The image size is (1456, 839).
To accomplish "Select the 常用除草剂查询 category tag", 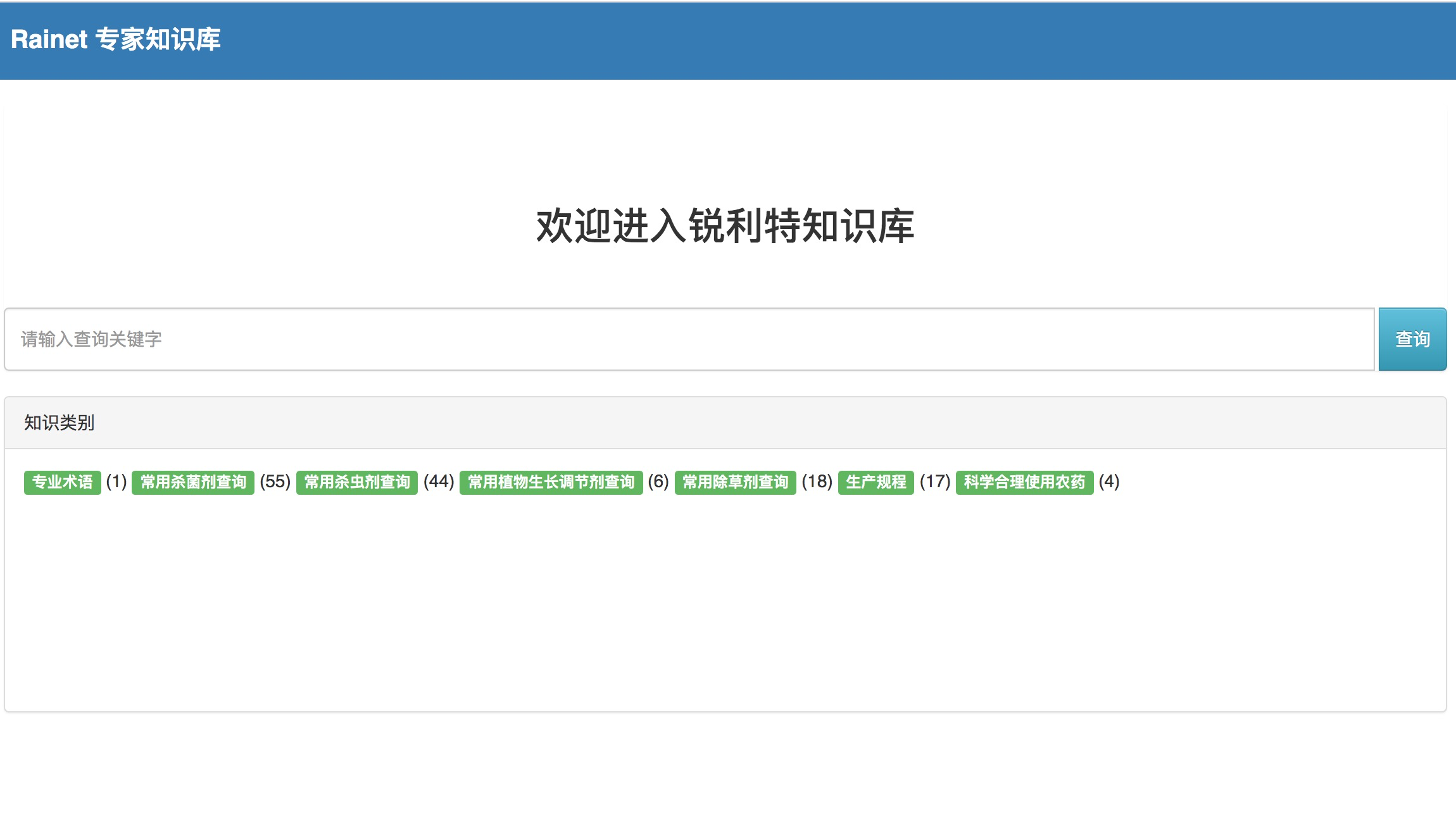I will click(x=736, y=482).
